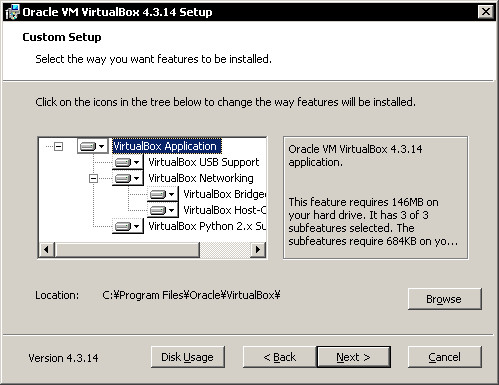Click the installer icon in title bar
The width and height of the screenshot is (499, 385).
click(x=12, y=12)
